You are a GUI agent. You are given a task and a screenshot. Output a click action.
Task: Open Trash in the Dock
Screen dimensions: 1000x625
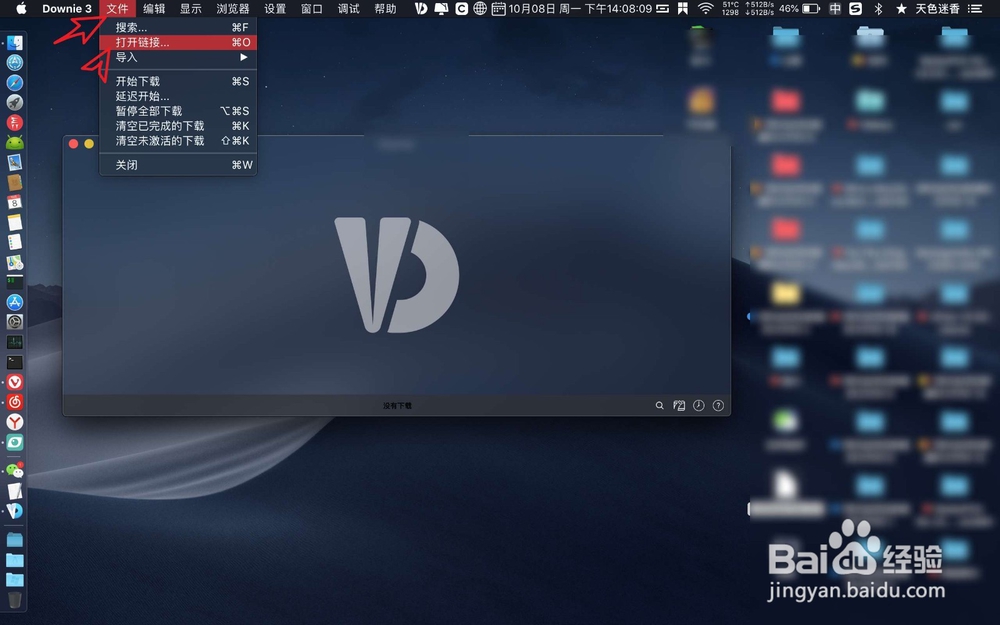(15, 600)
